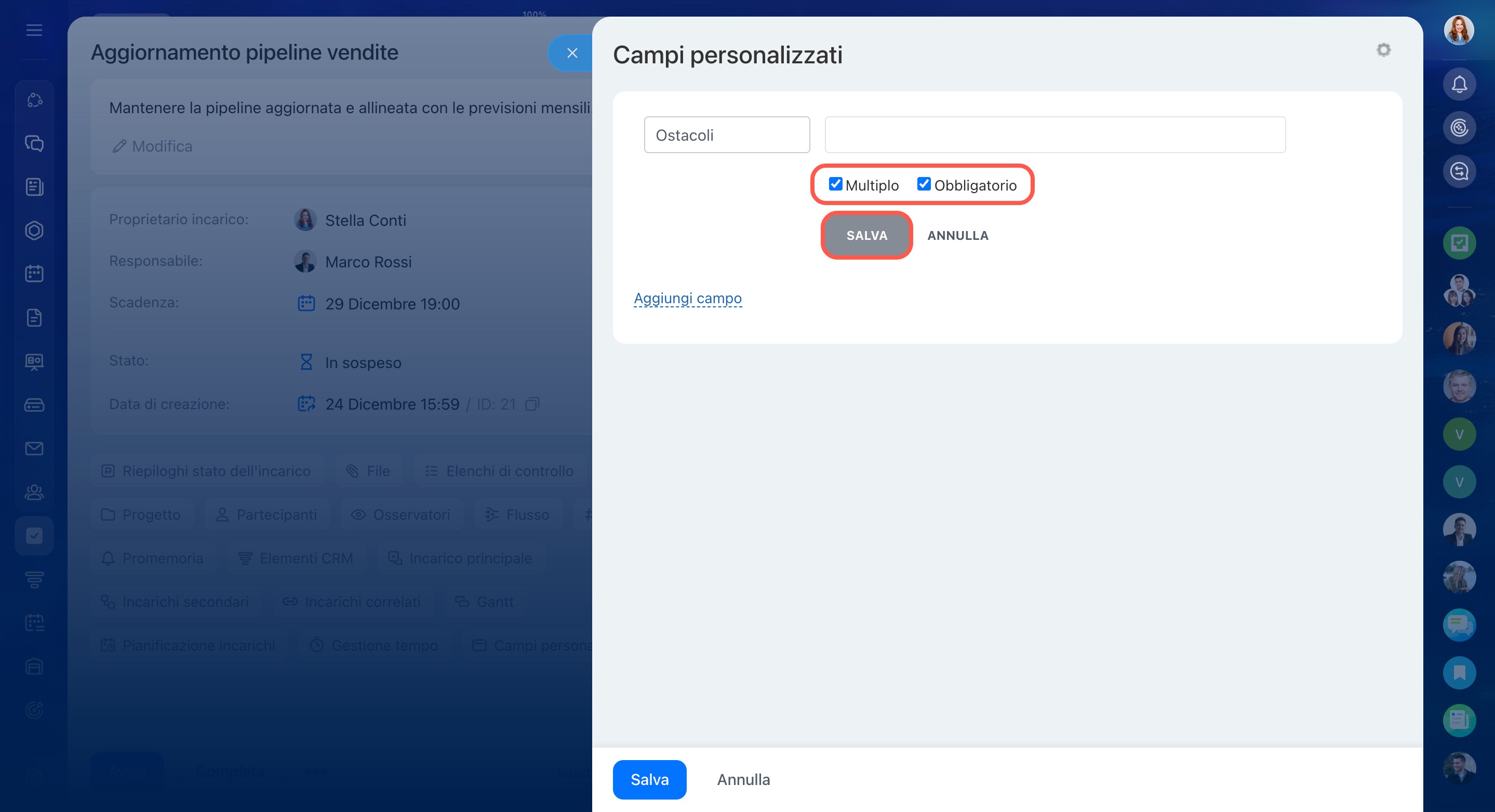Screen dimensions: 1495x812
Task: Uncheck the Multiplo checkbox
Action: pyautogui.click(x=835, y=184)
